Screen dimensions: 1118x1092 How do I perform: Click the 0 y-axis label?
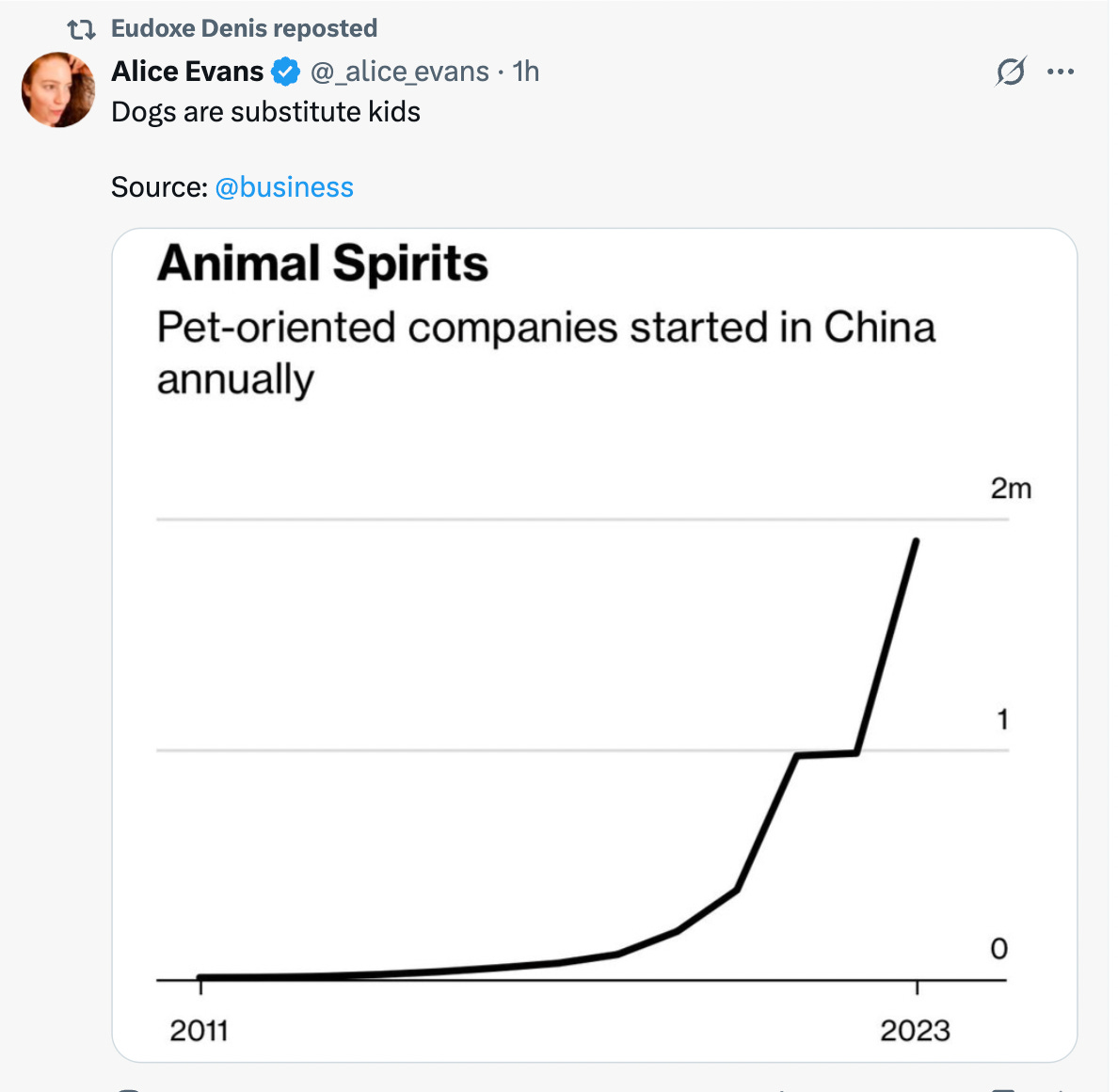click(999, 949)
